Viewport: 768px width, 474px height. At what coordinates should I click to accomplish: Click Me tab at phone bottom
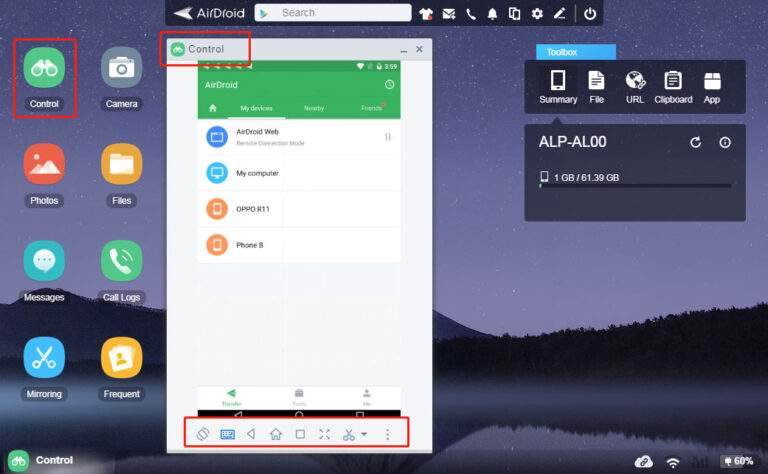366,398
